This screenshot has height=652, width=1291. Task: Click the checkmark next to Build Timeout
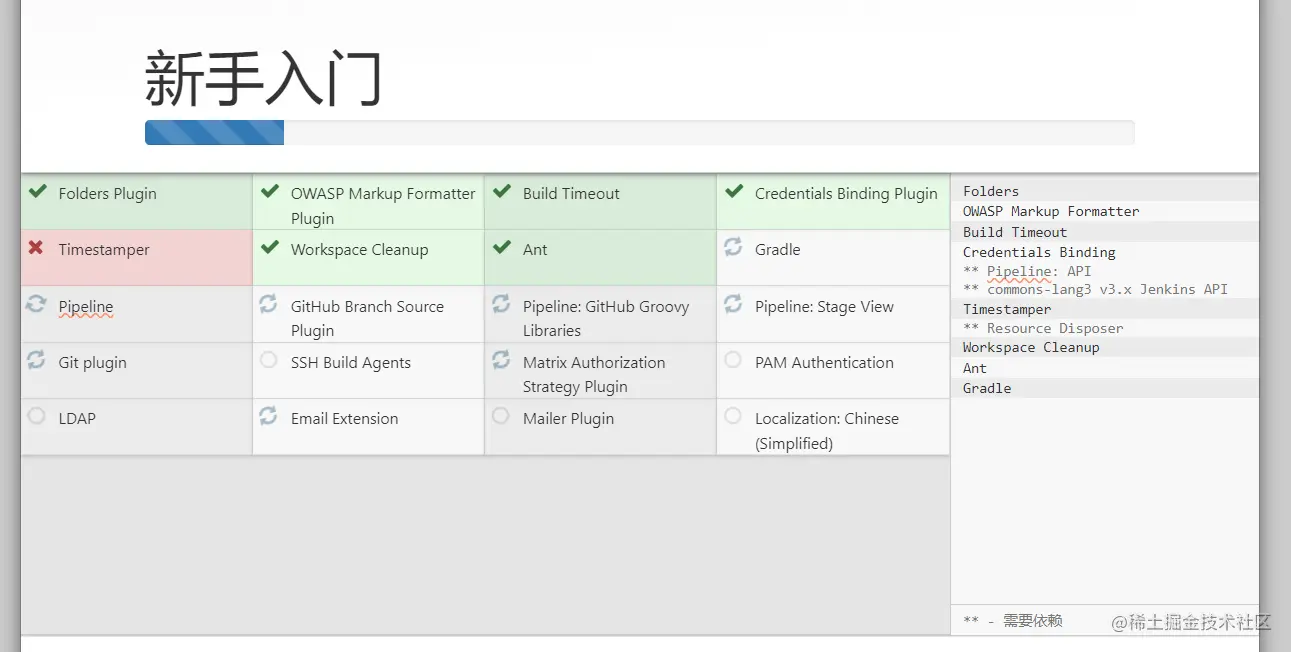502,191
